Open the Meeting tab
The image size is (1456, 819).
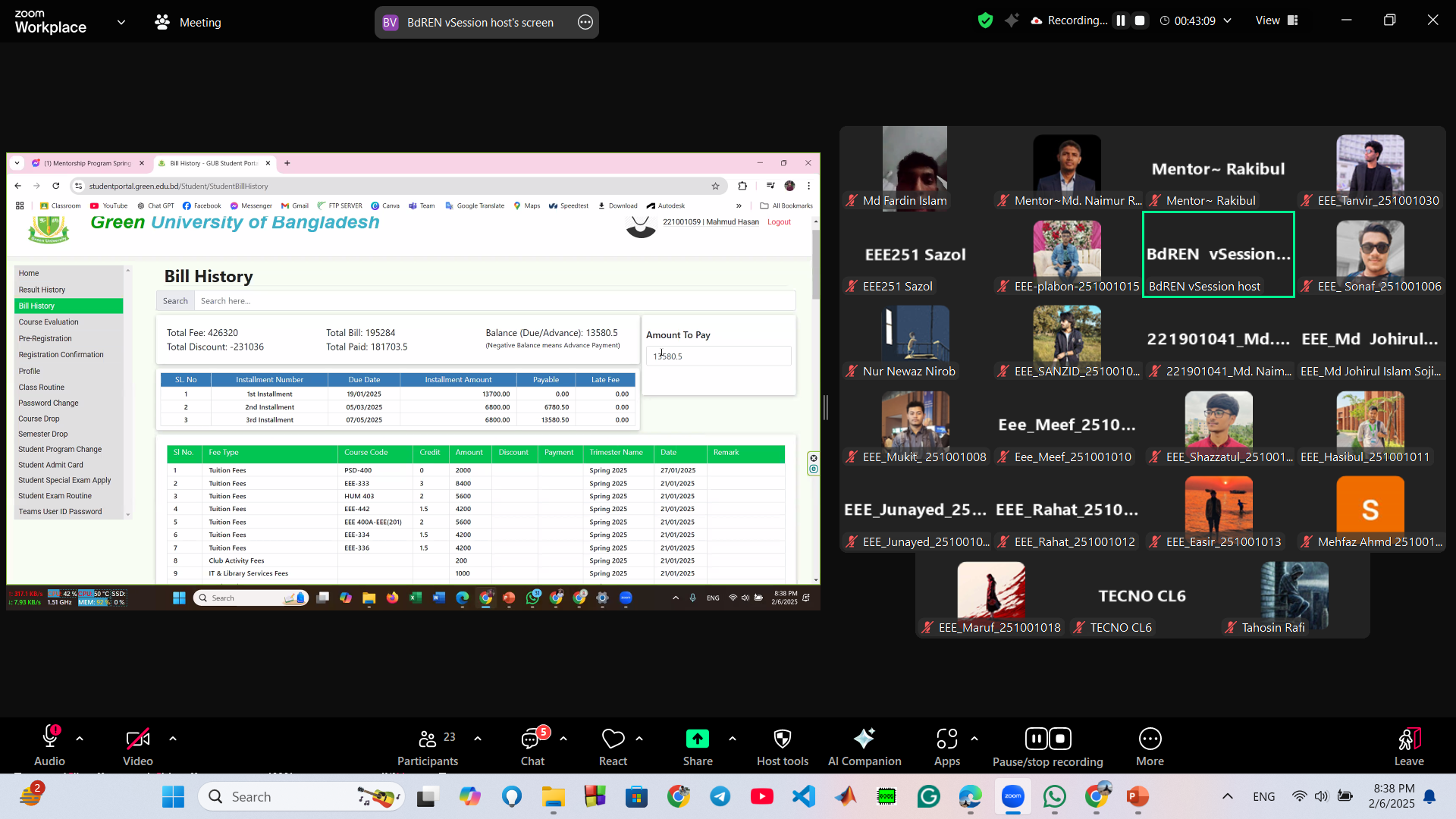[188, 22]
